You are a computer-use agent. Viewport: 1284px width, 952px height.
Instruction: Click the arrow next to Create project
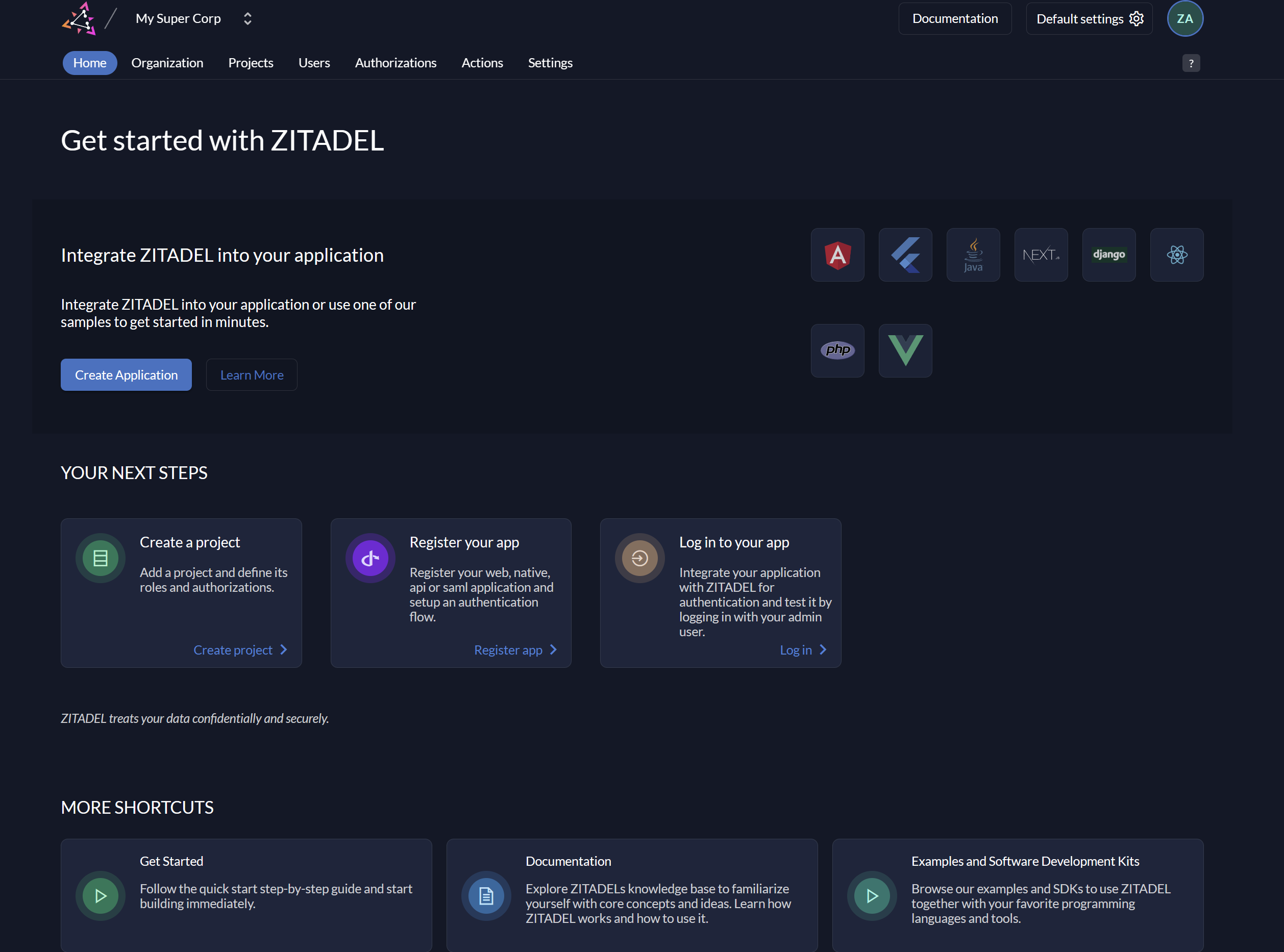point(284,649)
